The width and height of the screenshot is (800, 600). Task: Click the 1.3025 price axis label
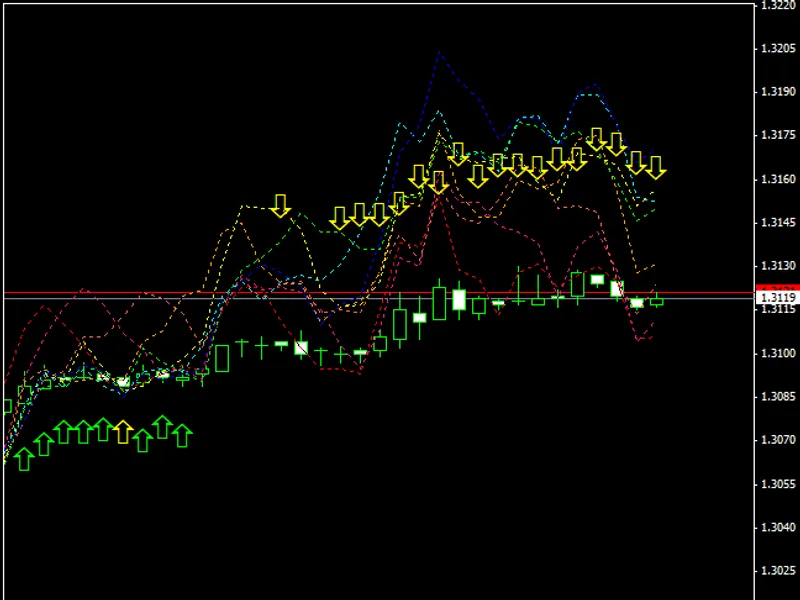(x=778, y=570)
